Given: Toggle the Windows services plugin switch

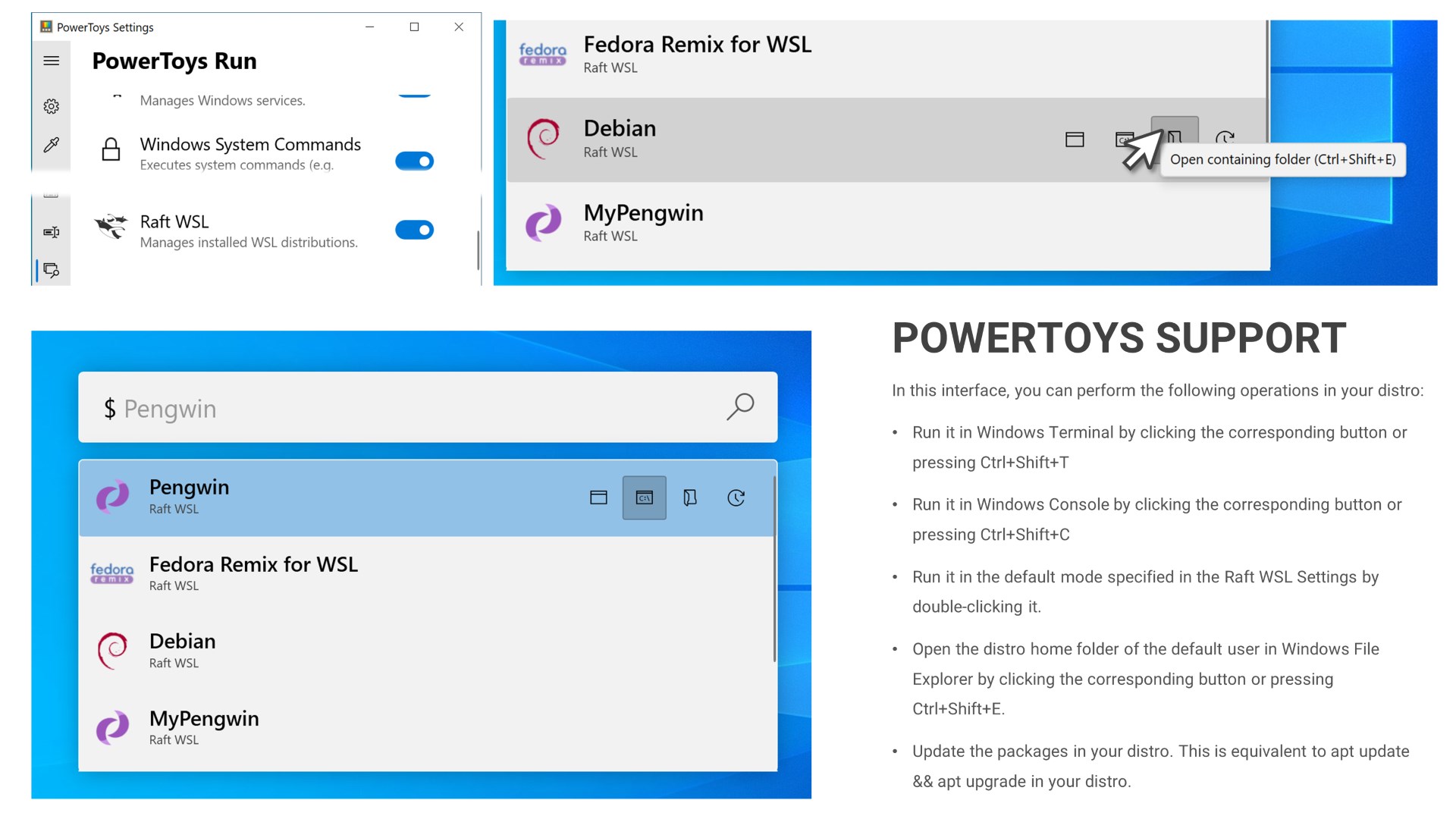Looking at the screenshot, I should 414,95.
